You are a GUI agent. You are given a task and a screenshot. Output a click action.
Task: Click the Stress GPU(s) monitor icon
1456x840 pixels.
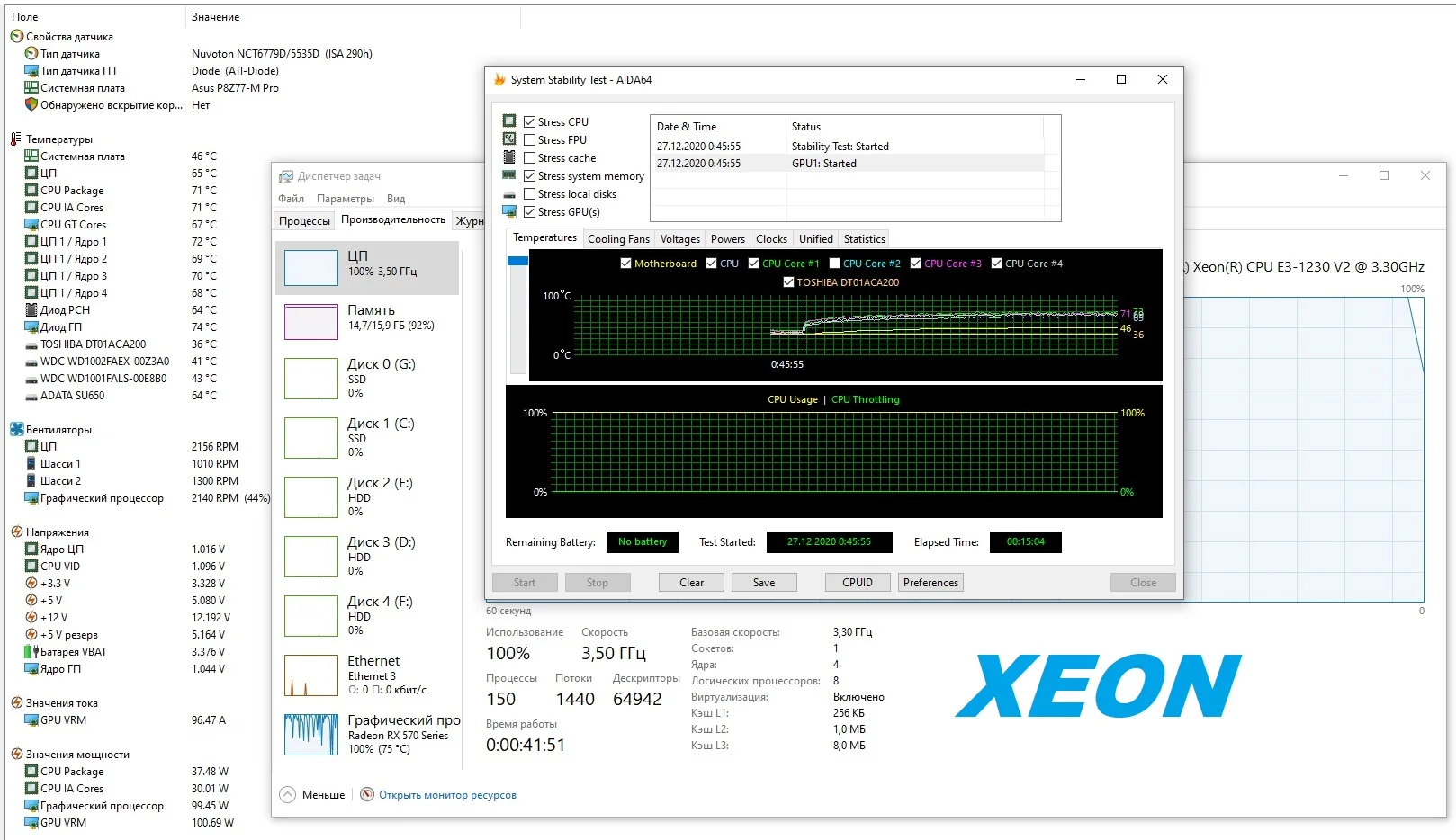[x=509, y=212]
